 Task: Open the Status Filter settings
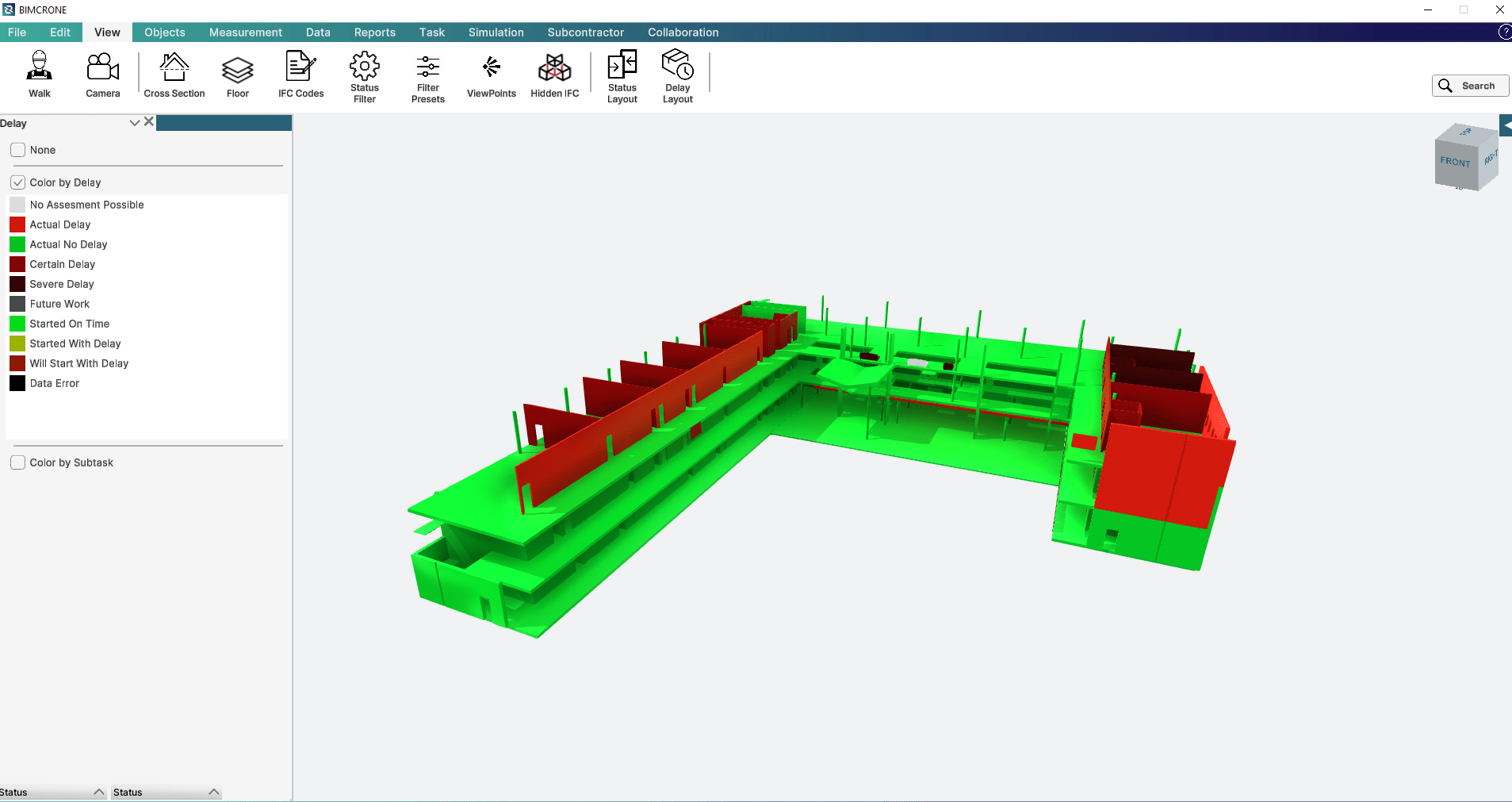tap(365, 76)
